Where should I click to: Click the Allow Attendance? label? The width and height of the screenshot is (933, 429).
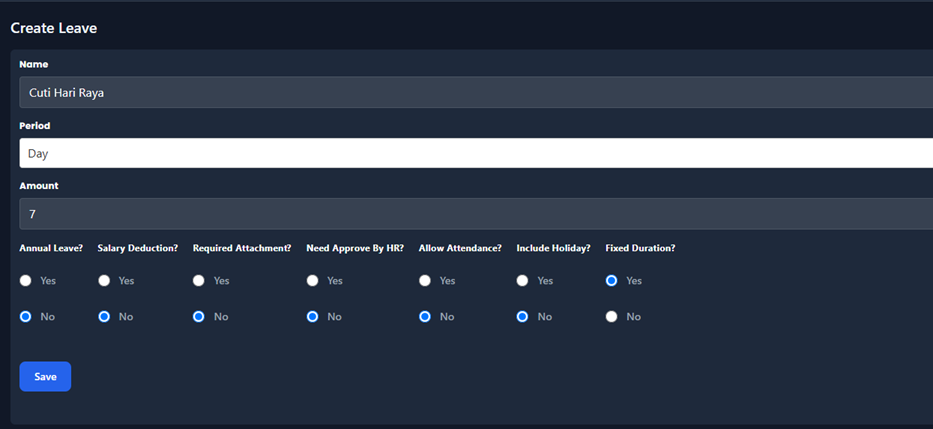pos(461,248)
